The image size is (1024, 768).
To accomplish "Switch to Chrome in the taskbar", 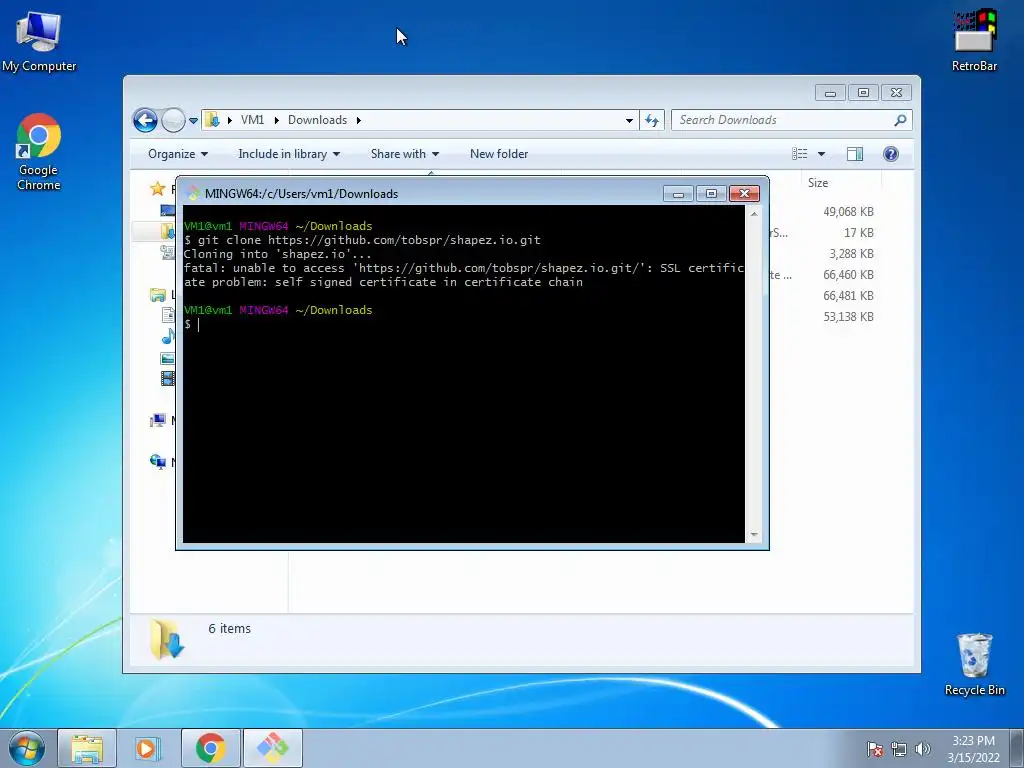I will click(210, 748).
